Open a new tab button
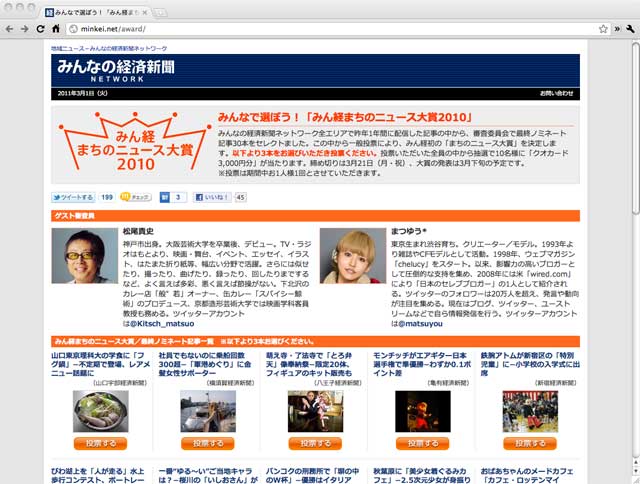Viewport: 640px width, 484px height. 160,13
